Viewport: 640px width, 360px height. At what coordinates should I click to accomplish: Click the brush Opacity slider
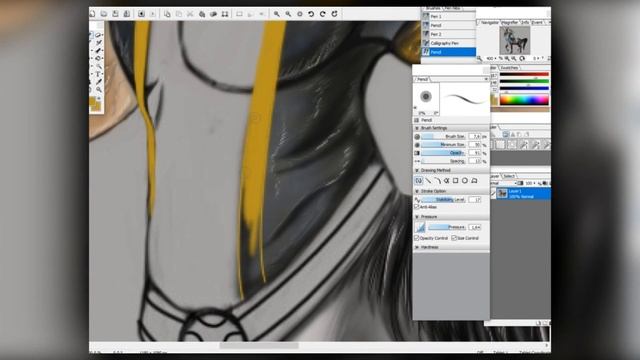coord(443,153)
